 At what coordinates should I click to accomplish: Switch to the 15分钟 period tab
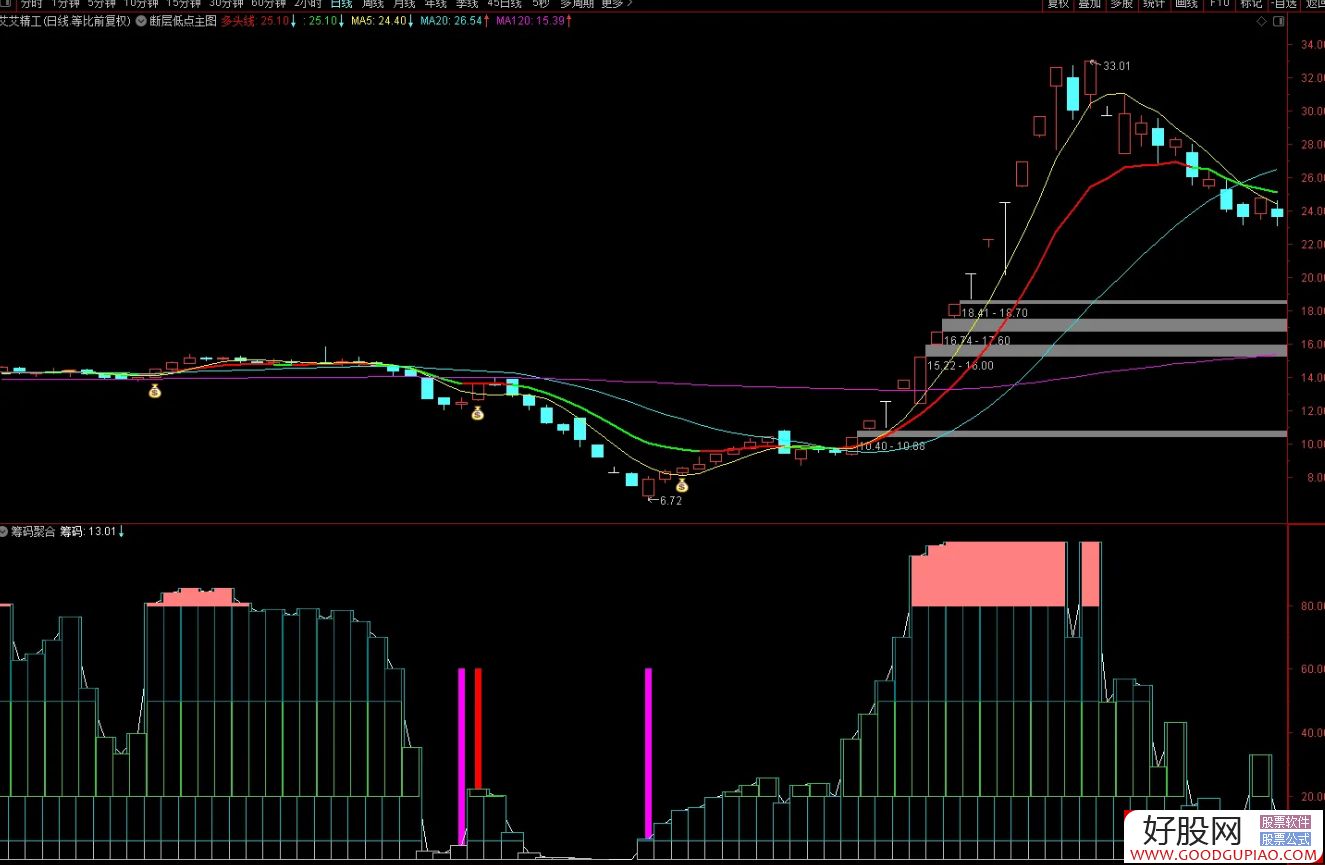(x=184, y=4)
